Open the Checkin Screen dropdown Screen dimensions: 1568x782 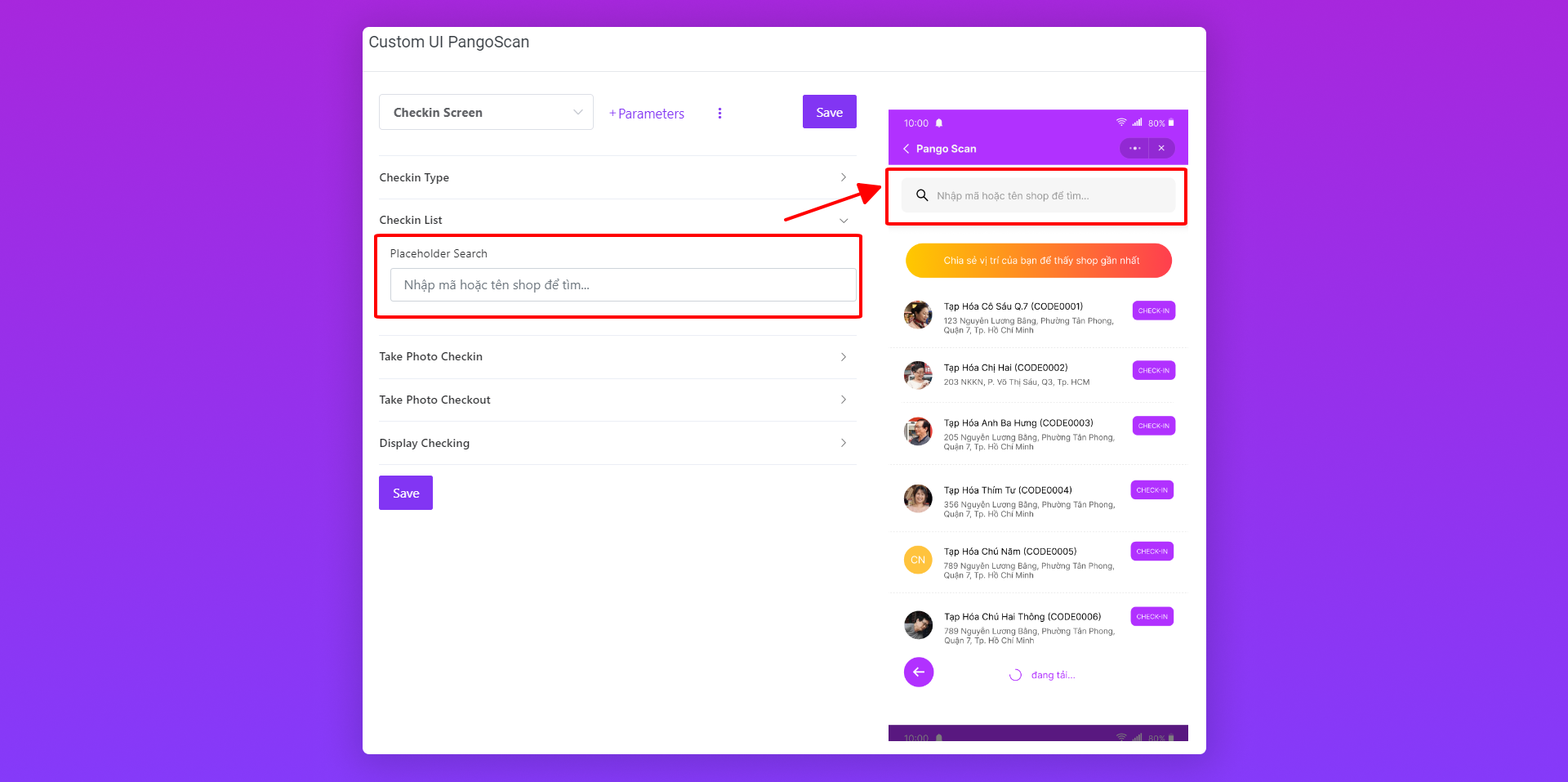click(x=486, y=113)
